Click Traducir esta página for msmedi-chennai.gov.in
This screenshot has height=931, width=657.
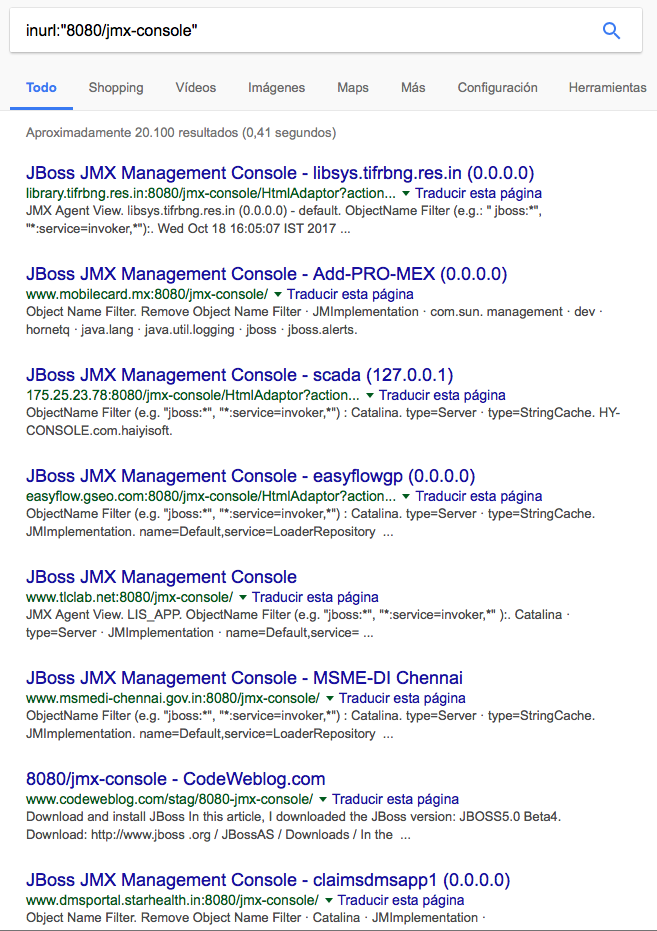[x=402, y=698]
